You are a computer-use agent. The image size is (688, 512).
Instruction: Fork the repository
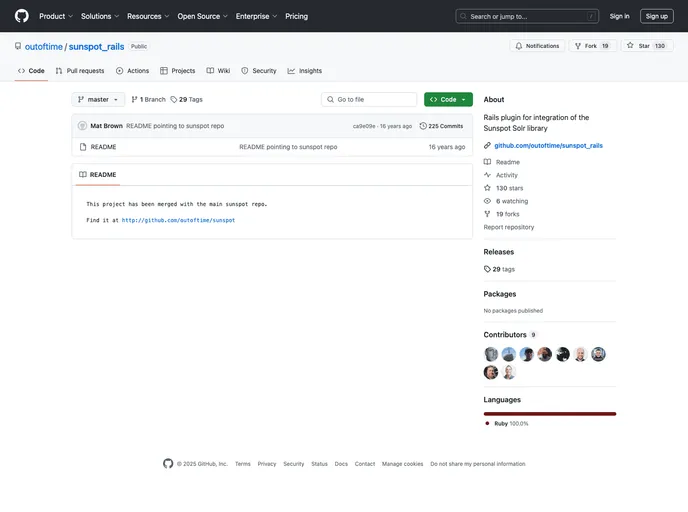(x=593, y=46)
